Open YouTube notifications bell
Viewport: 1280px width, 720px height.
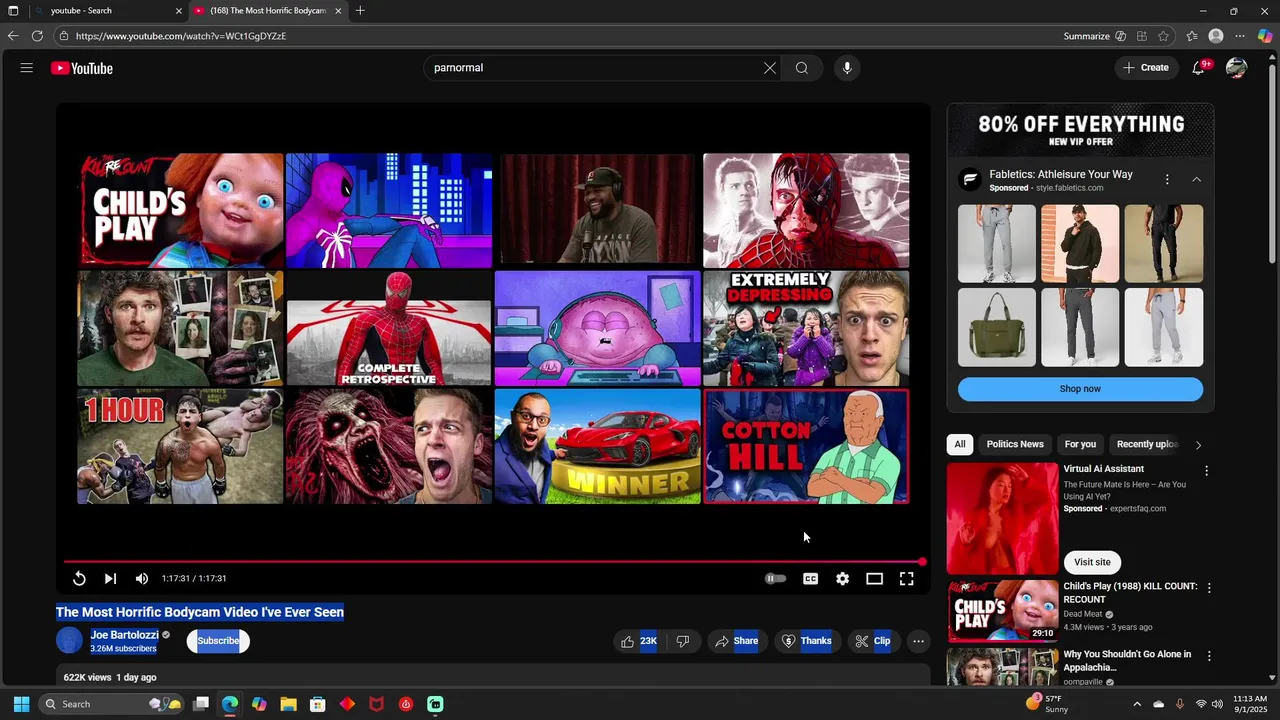tap(1199, 68)
